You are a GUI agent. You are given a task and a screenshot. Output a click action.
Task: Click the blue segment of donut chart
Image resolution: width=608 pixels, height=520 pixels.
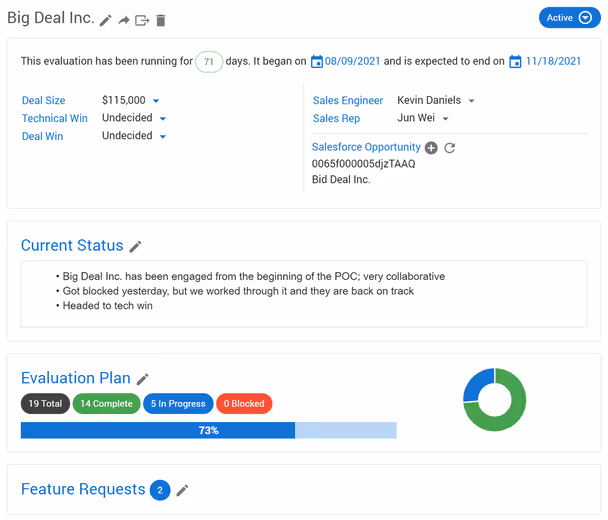click(476, 385)
